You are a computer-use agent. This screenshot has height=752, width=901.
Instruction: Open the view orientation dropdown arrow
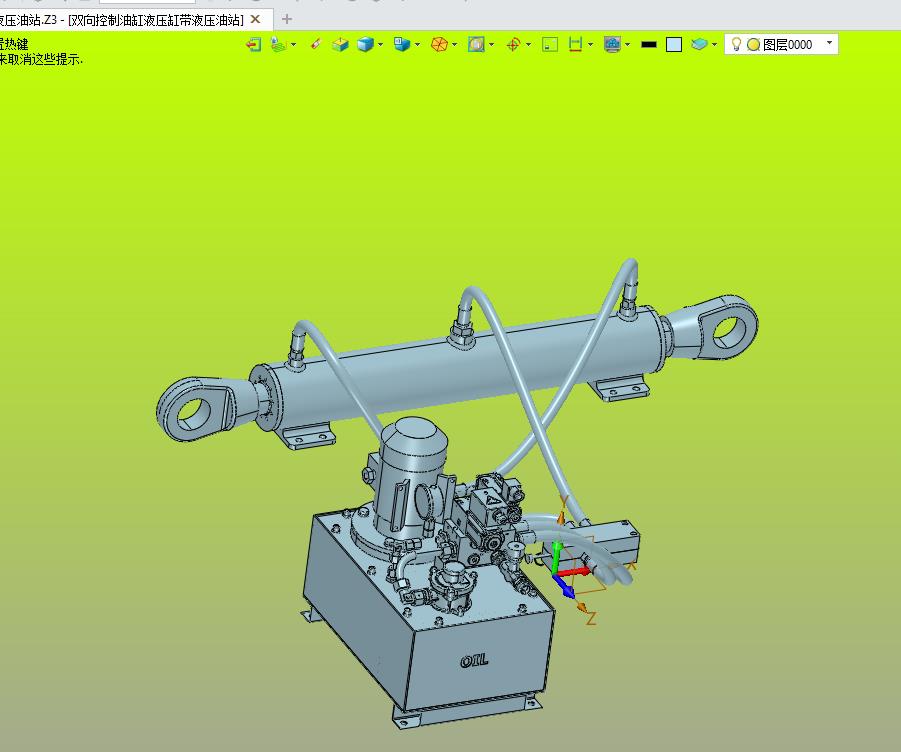point(417,44)
